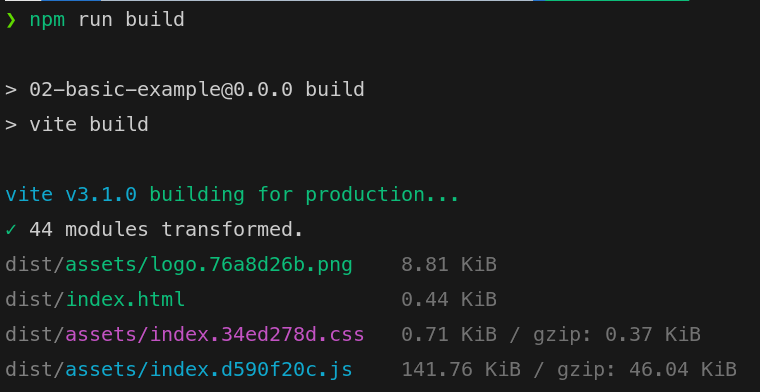Open the index.d590f20c.js file path

point(179,369)
